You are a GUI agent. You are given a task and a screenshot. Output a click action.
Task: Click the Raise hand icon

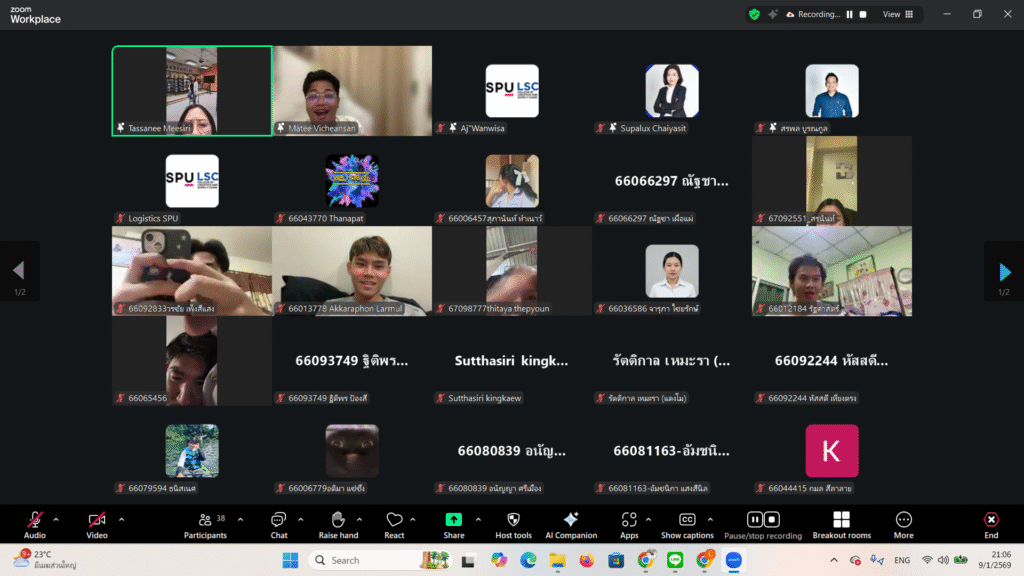tap(338, 524)
